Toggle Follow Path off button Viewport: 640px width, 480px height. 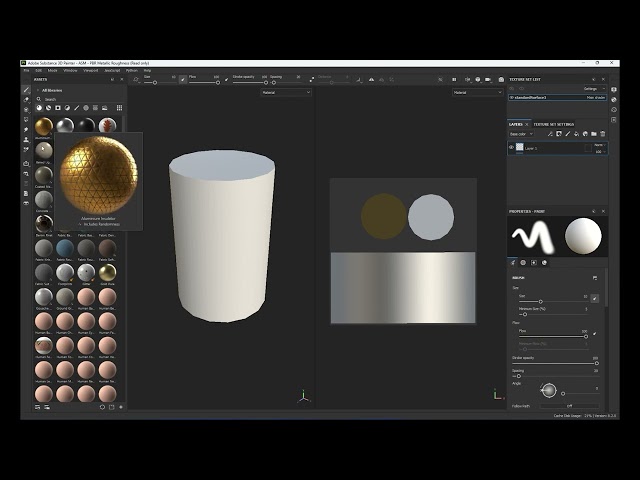tap(570, 406)
